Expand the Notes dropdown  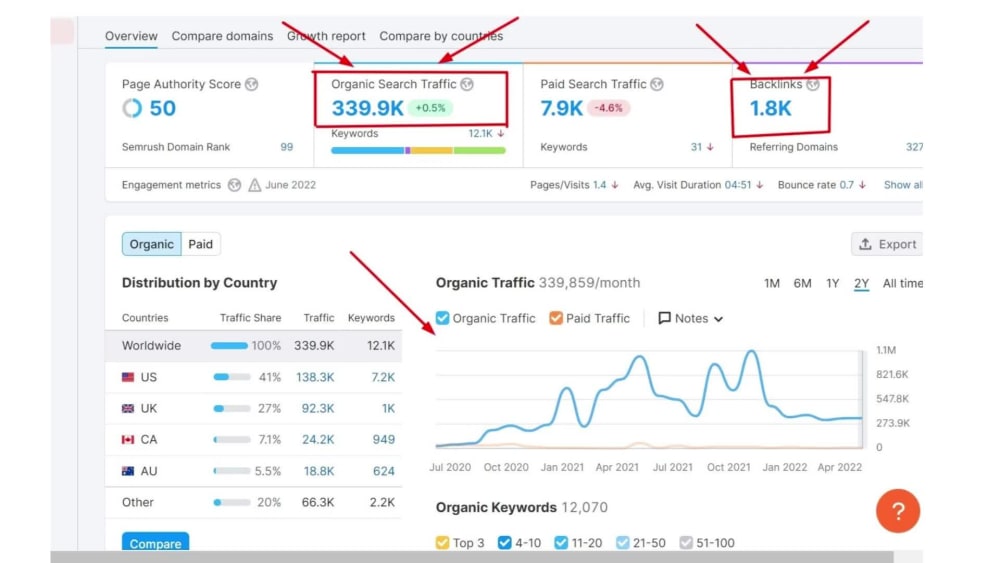pyautogui.click(x=691, y=318)
